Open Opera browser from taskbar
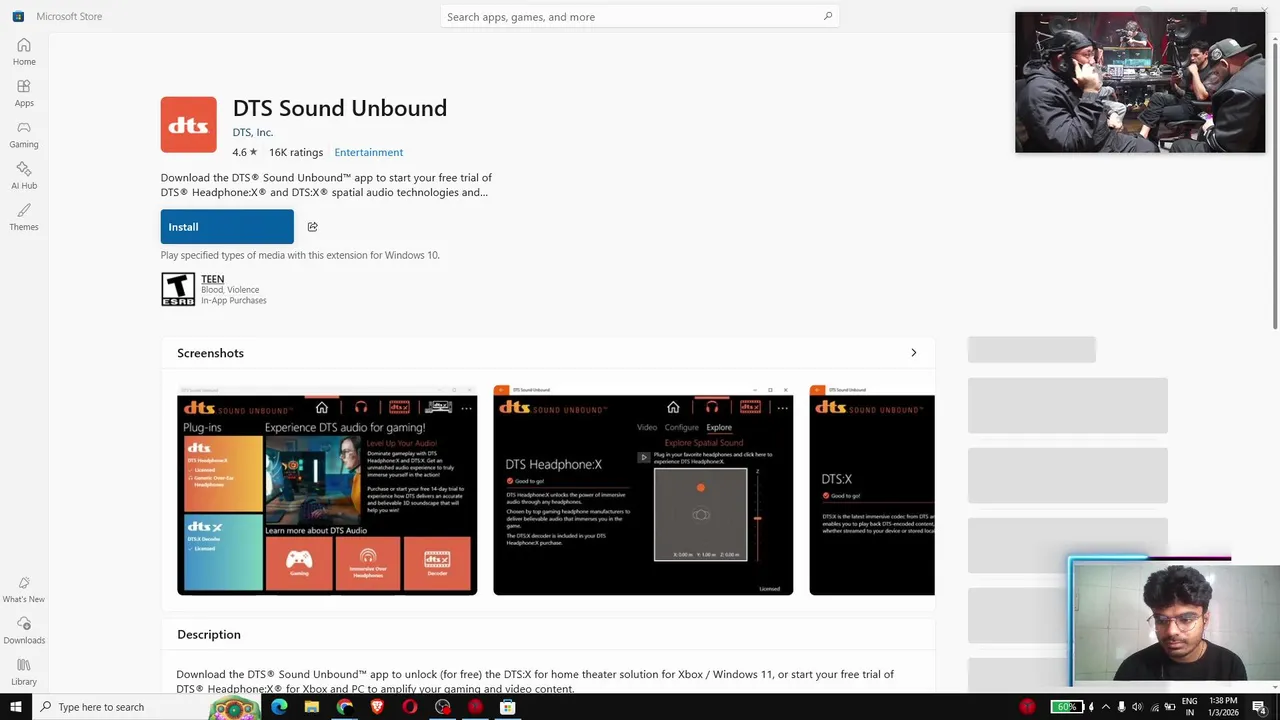The width and height of the screenshot is (1280, 720). [410, 707]
